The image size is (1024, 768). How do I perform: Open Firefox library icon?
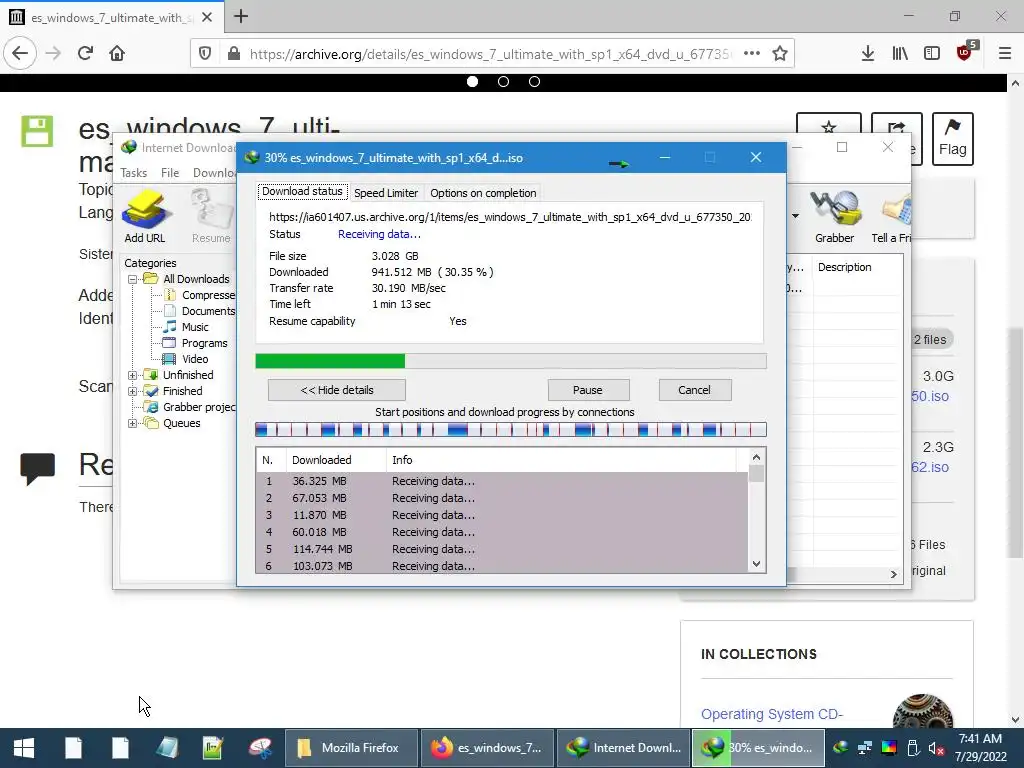[900, 54]
